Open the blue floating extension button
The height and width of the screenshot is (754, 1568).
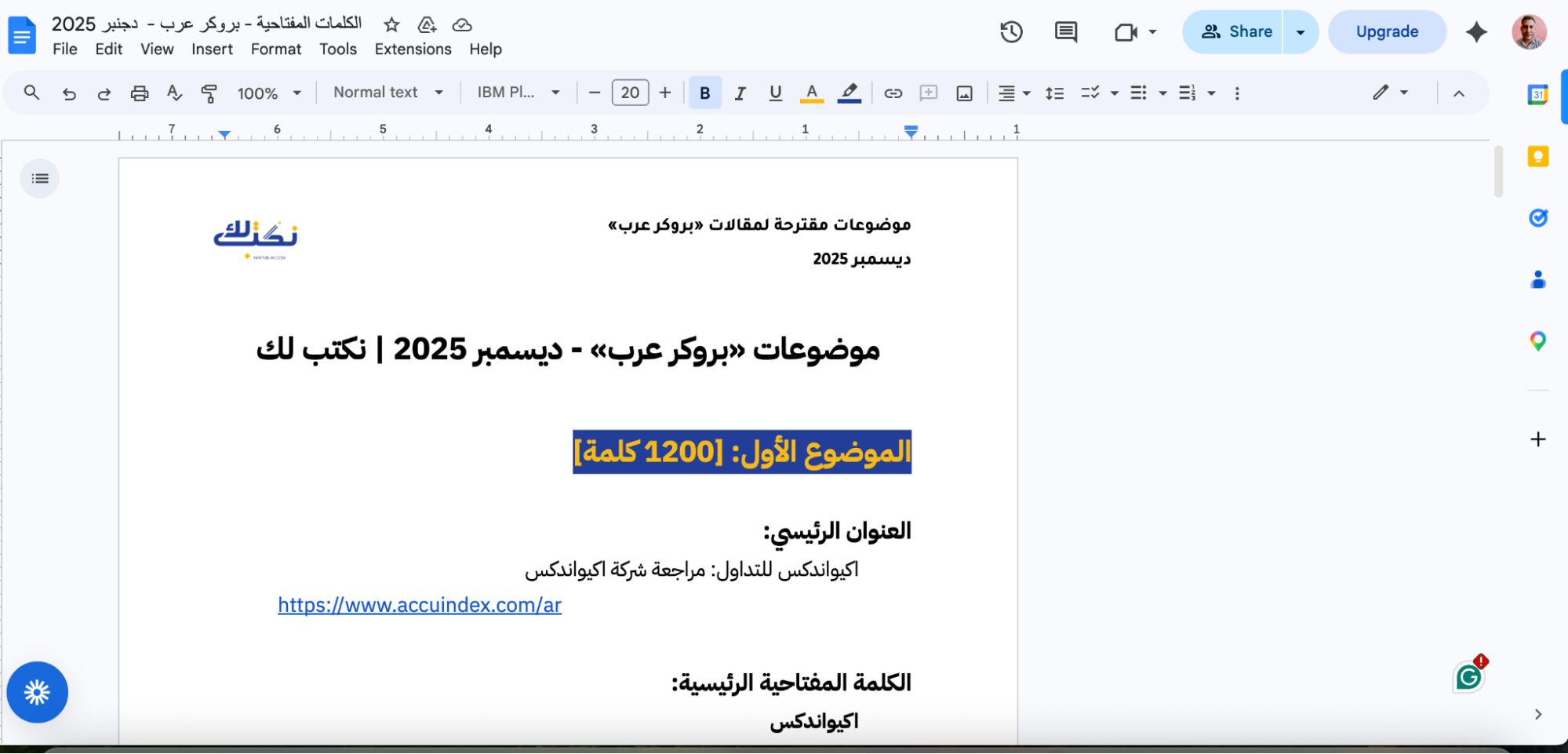pyautogui.click(x=37, y=692)
